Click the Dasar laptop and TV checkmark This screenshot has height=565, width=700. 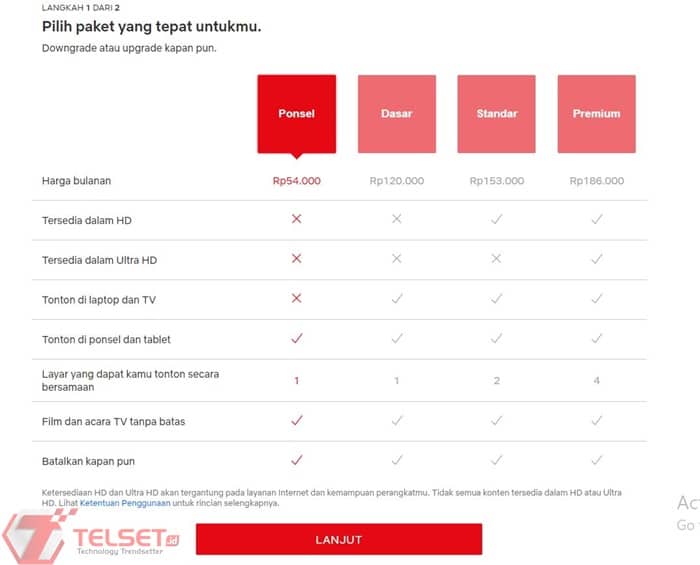click(396, 299)
